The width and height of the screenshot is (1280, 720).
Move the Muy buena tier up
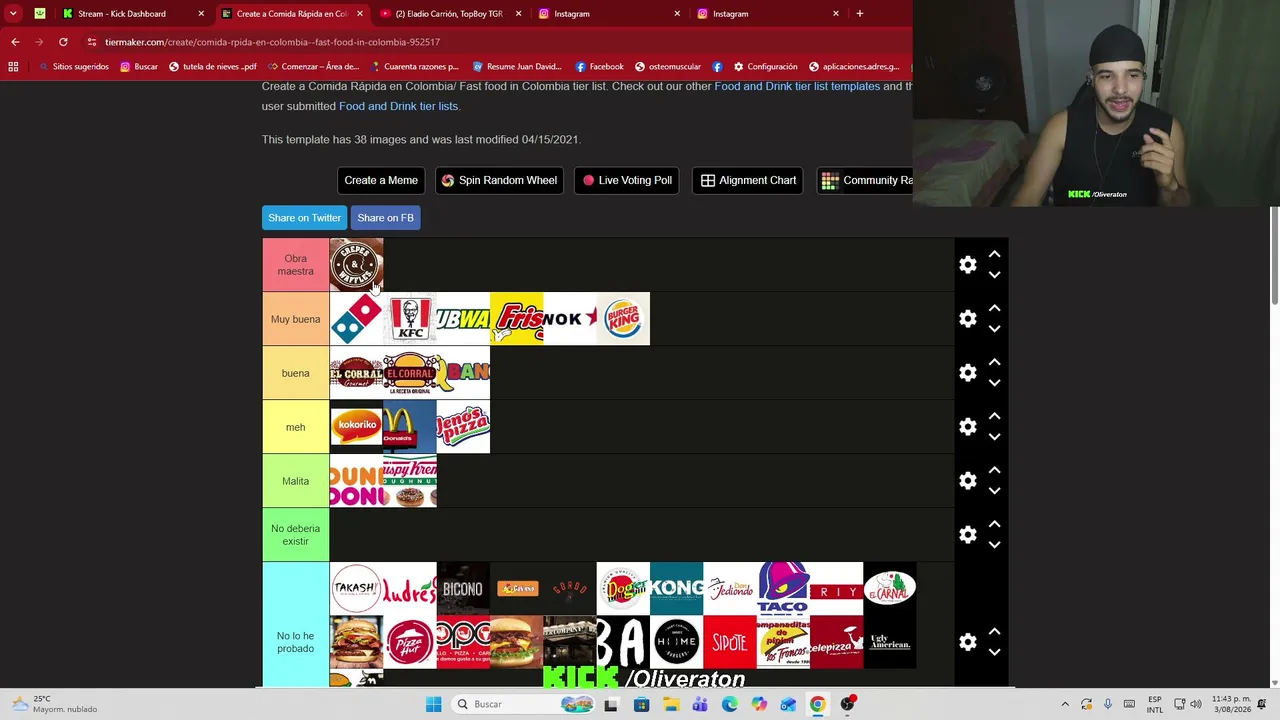[994, 309]
